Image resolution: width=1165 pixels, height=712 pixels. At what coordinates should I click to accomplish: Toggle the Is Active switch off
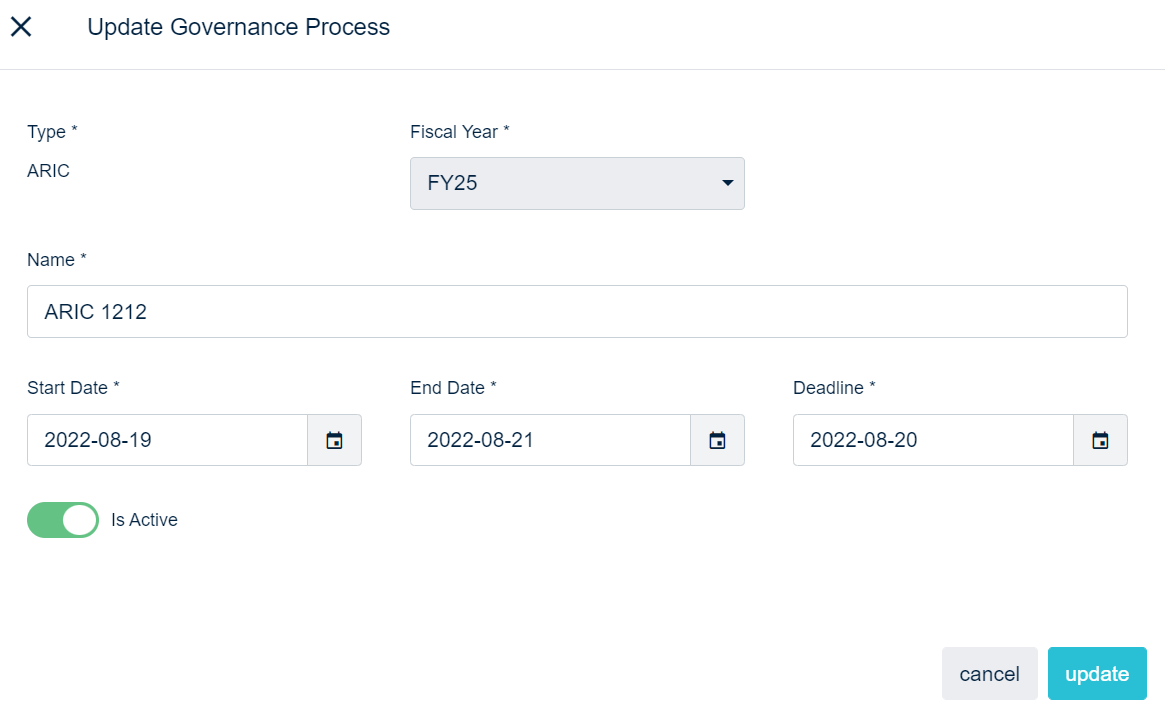(63, 520)
